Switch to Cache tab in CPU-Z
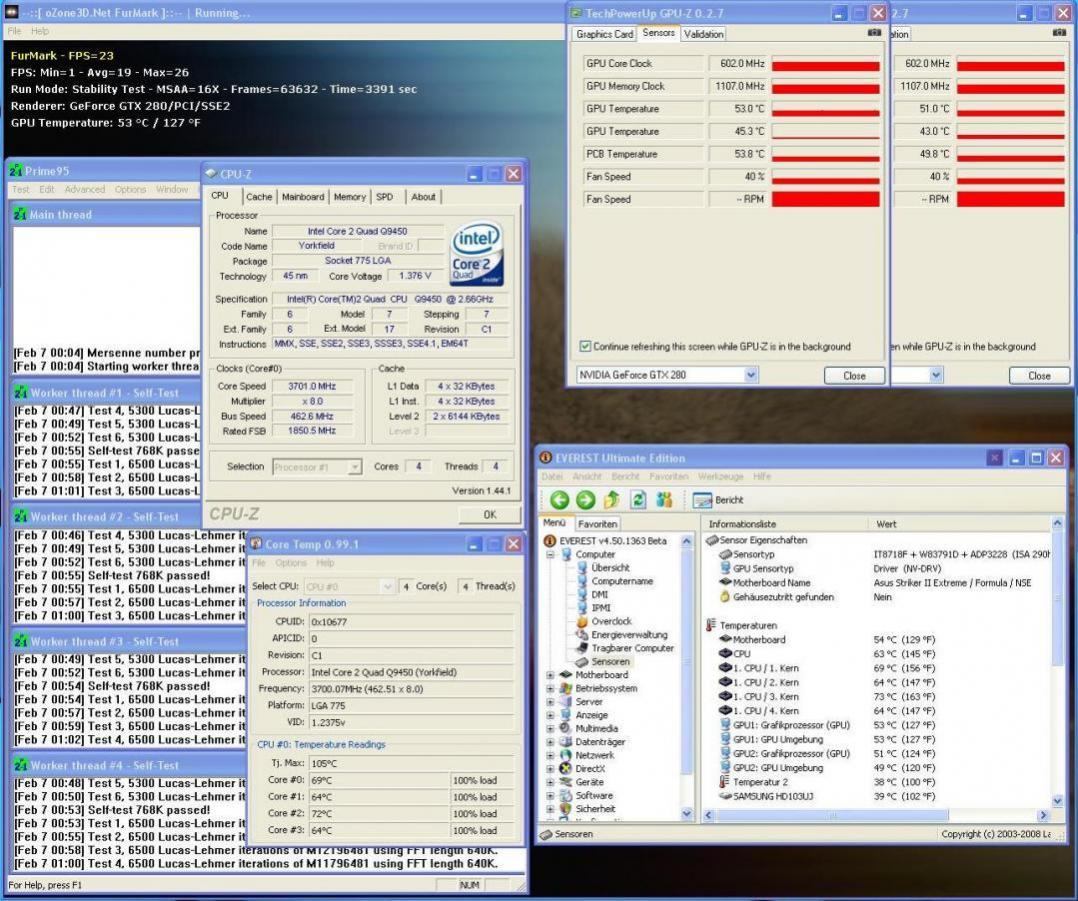The image size is (1078, 901). pyautogui.click(x=259, y=197)
